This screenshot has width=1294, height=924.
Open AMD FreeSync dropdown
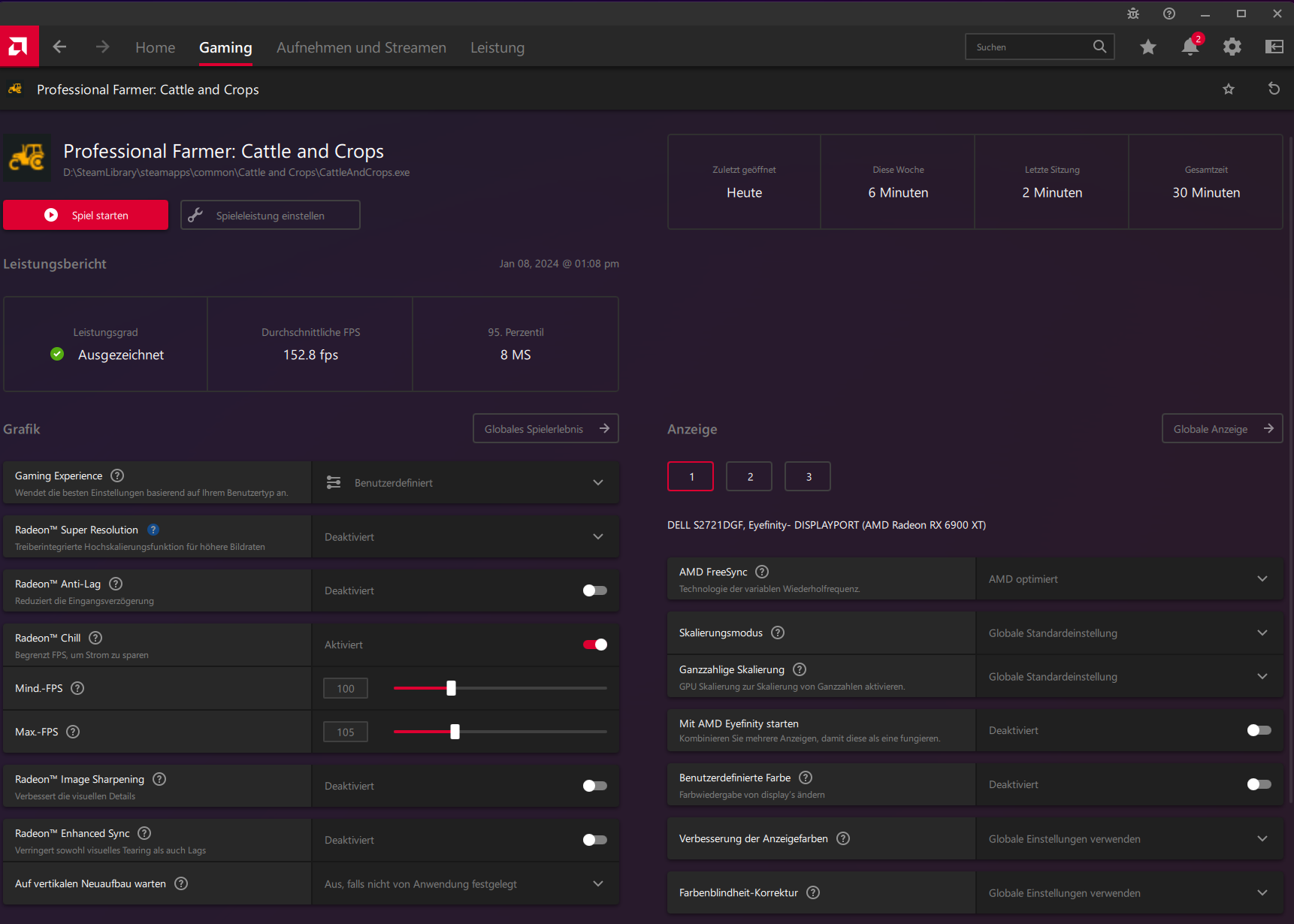click(1129, 578)
